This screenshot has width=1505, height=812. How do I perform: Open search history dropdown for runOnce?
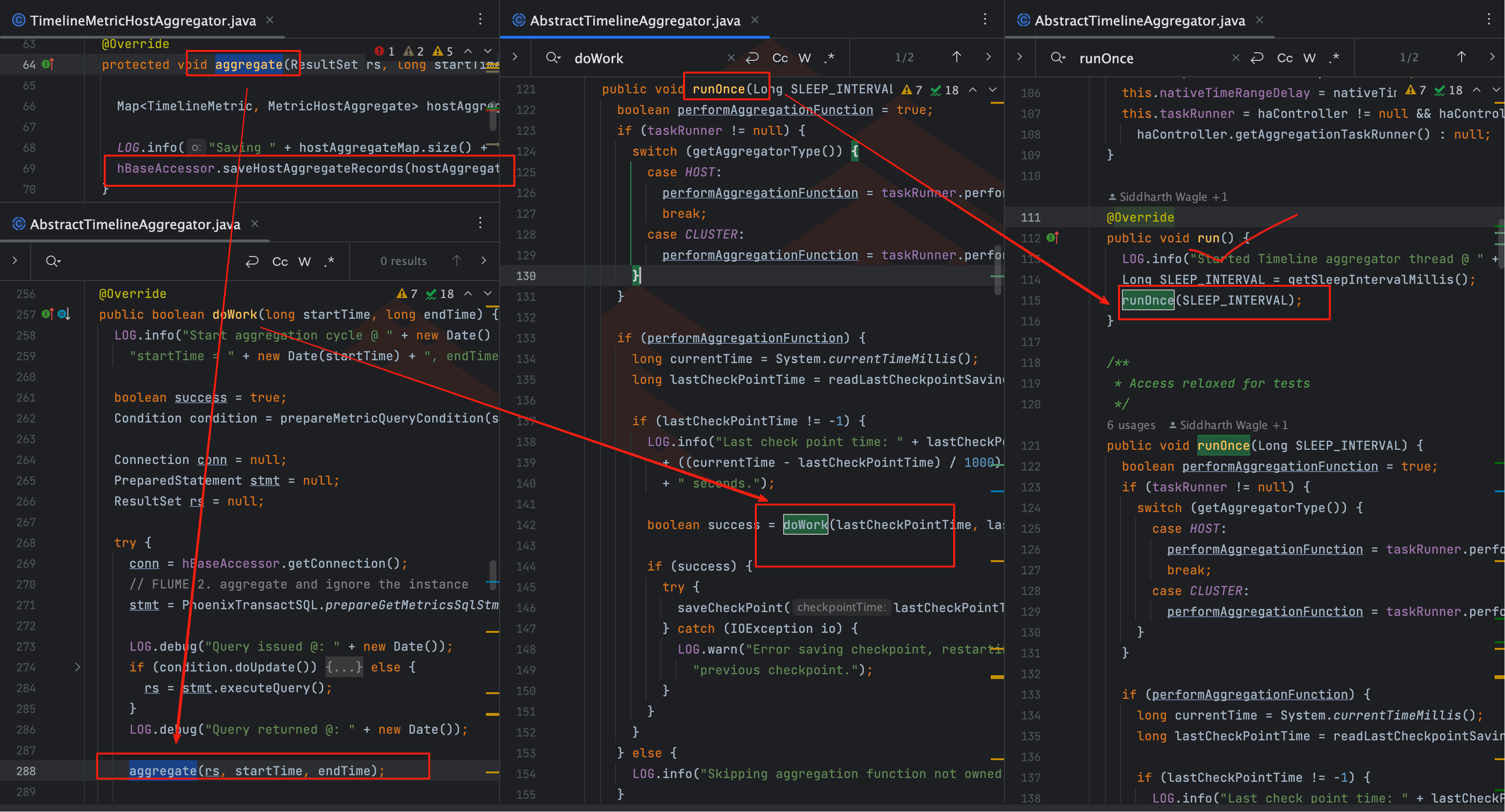1057,57
